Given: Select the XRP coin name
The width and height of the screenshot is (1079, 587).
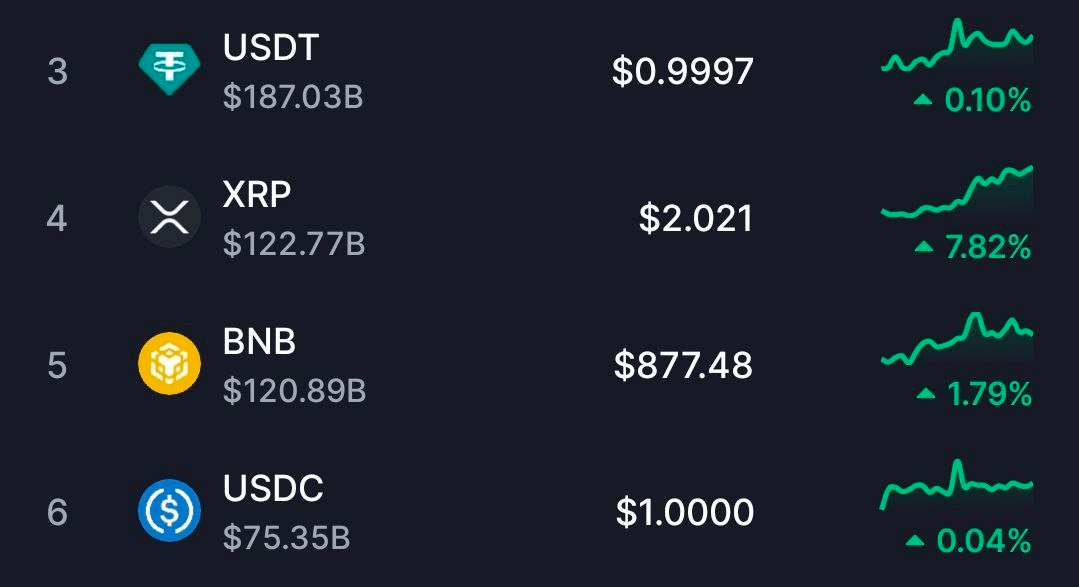Looking at the screenshot, I should tap(257, 194).
